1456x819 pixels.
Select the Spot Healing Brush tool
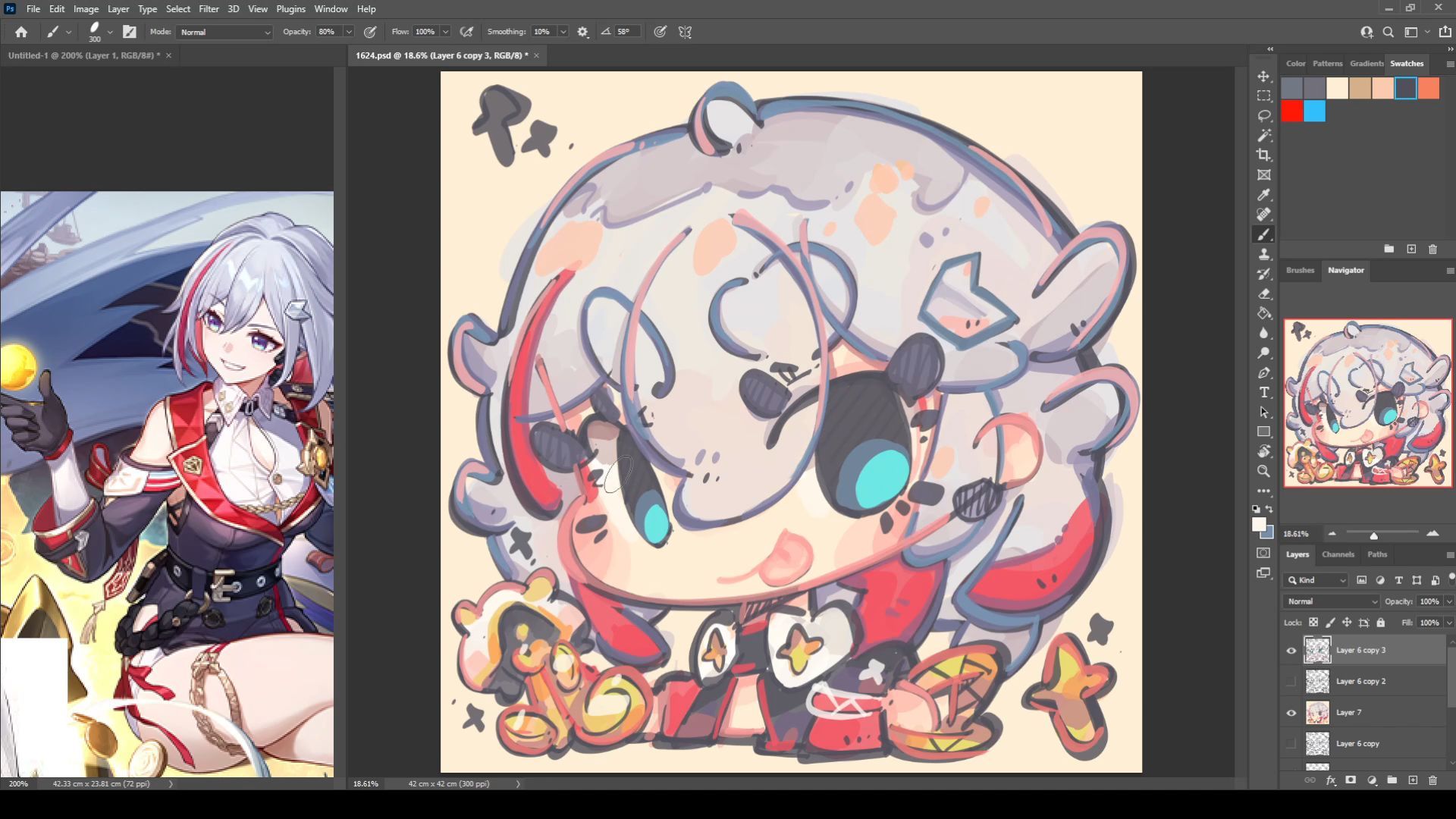click(x=1263, y=215)
